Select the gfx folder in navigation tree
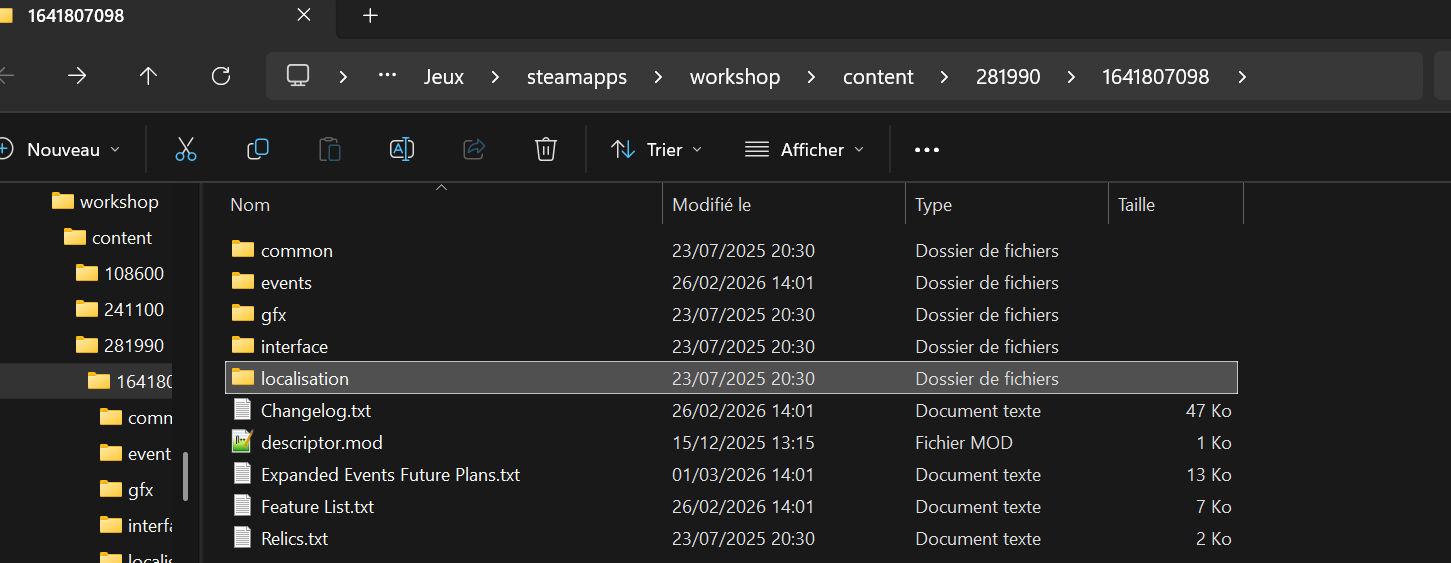The height and width of the screenshot is (563, 1451). (127, 489)
